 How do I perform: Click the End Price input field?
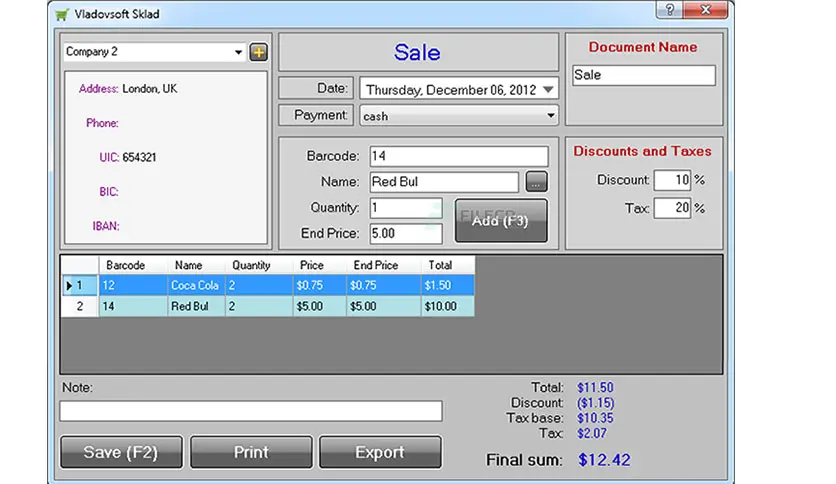click(405, 233)
